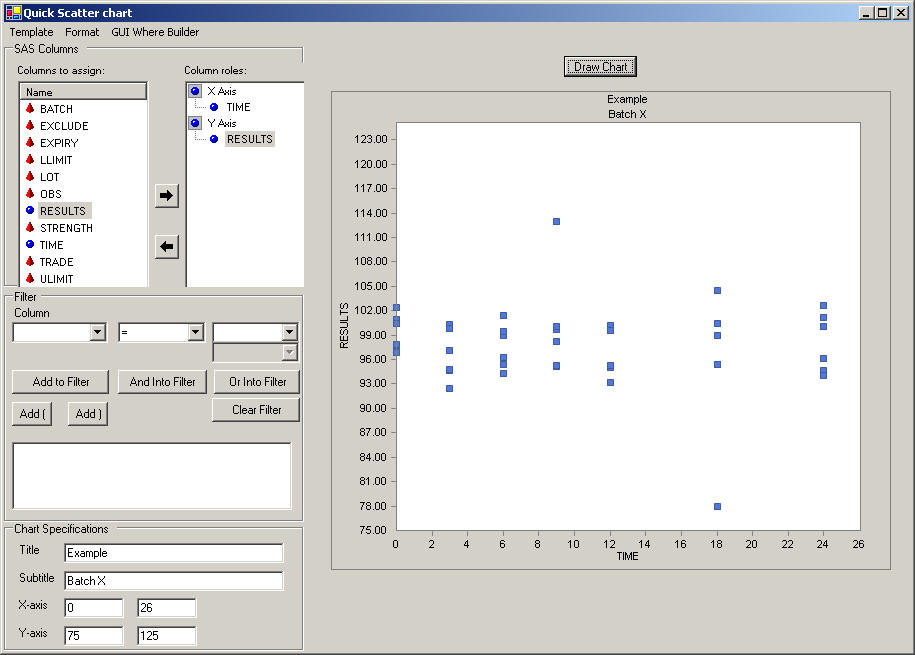Image resolution: width=915 pixels, height=655 pixels.
Task: Click the Title field containing Example
Action: 174,553
